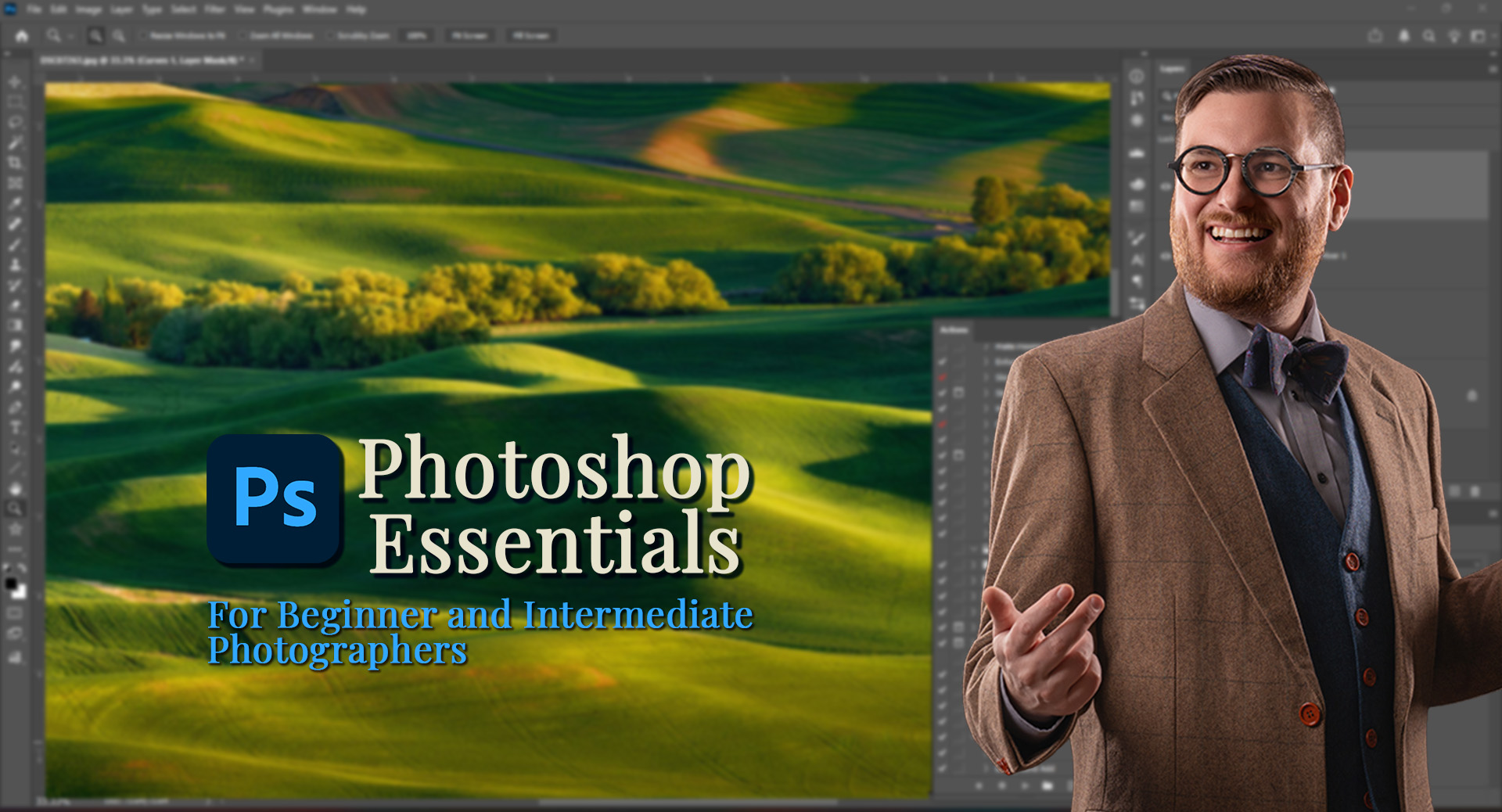
Task: Select the Eyedropper tool
Action: coord(15,203)
